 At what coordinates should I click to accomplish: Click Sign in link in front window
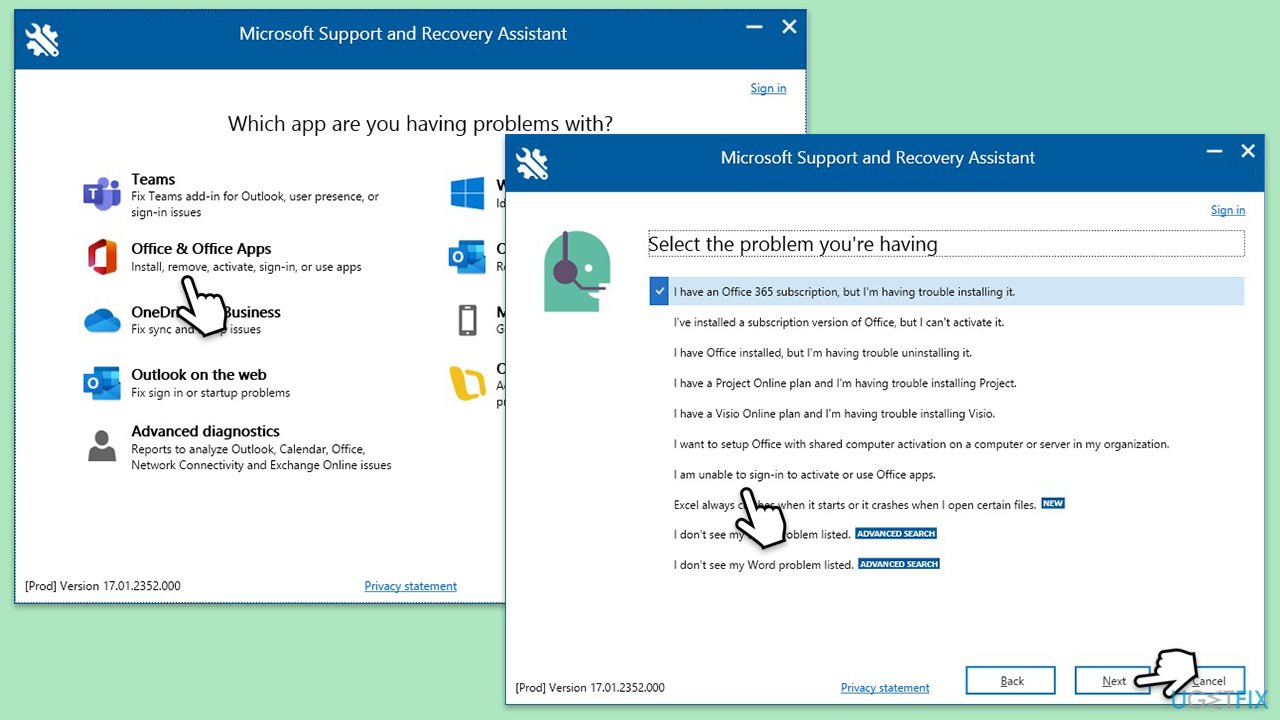click(x=1227, y=210)
